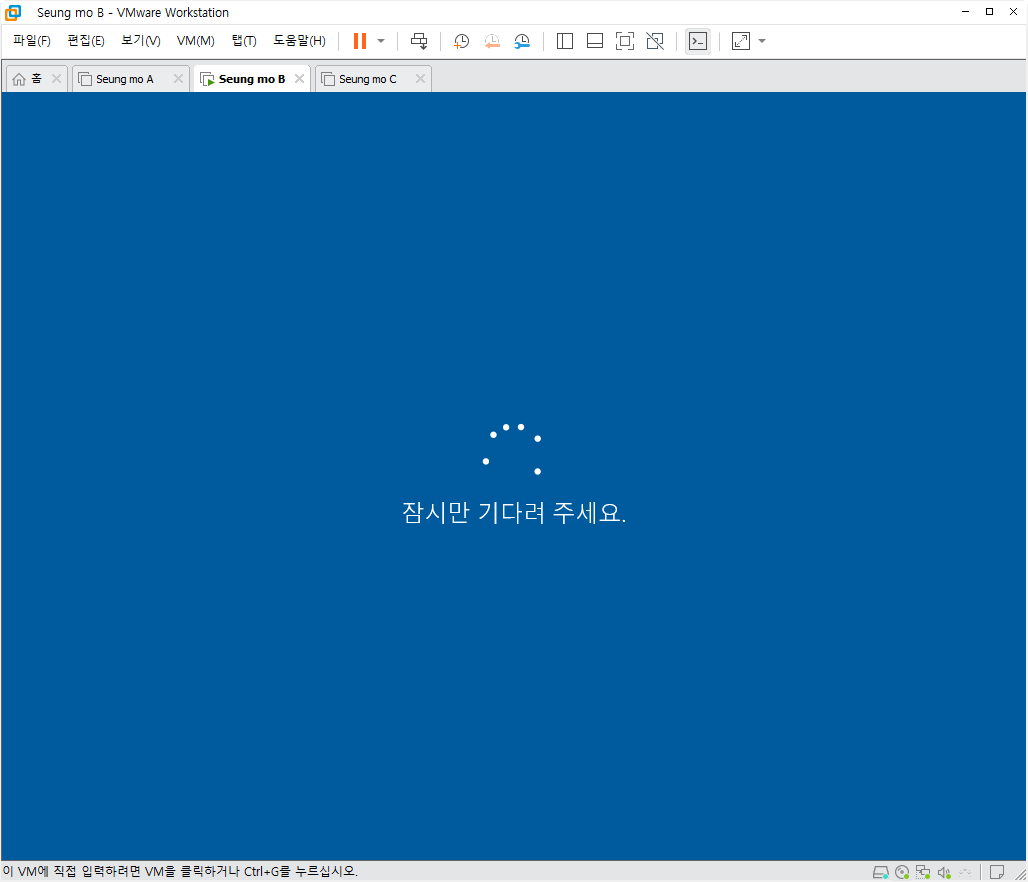Close the VMware Workstation window
This screenshot has width=1028, height=882.
click(x=1013, y=12)
